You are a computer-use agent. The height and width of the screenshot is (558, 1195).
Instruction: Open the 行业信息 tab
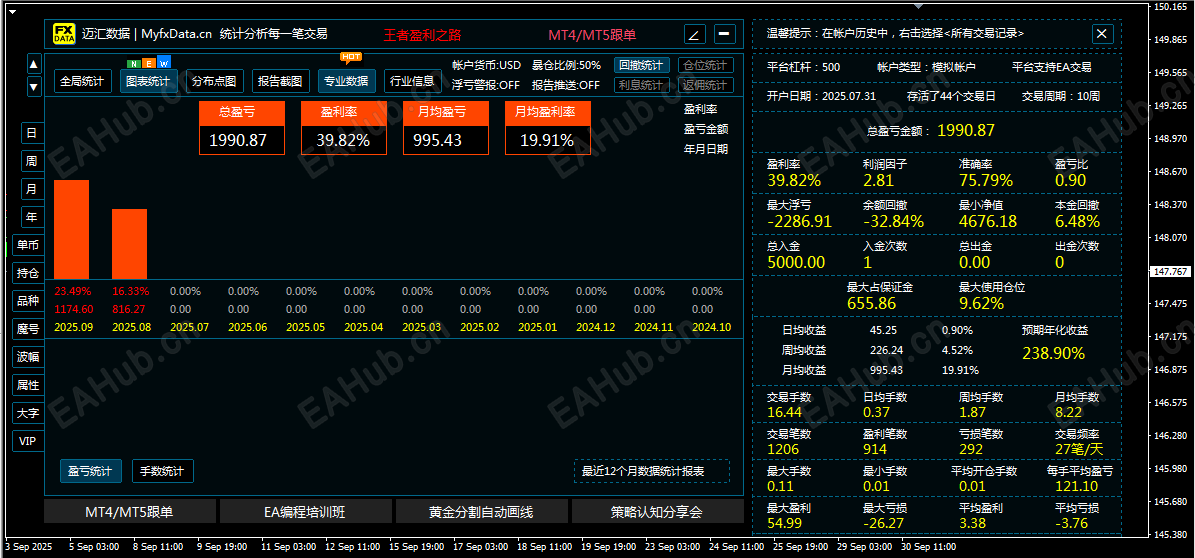(412, 81)
